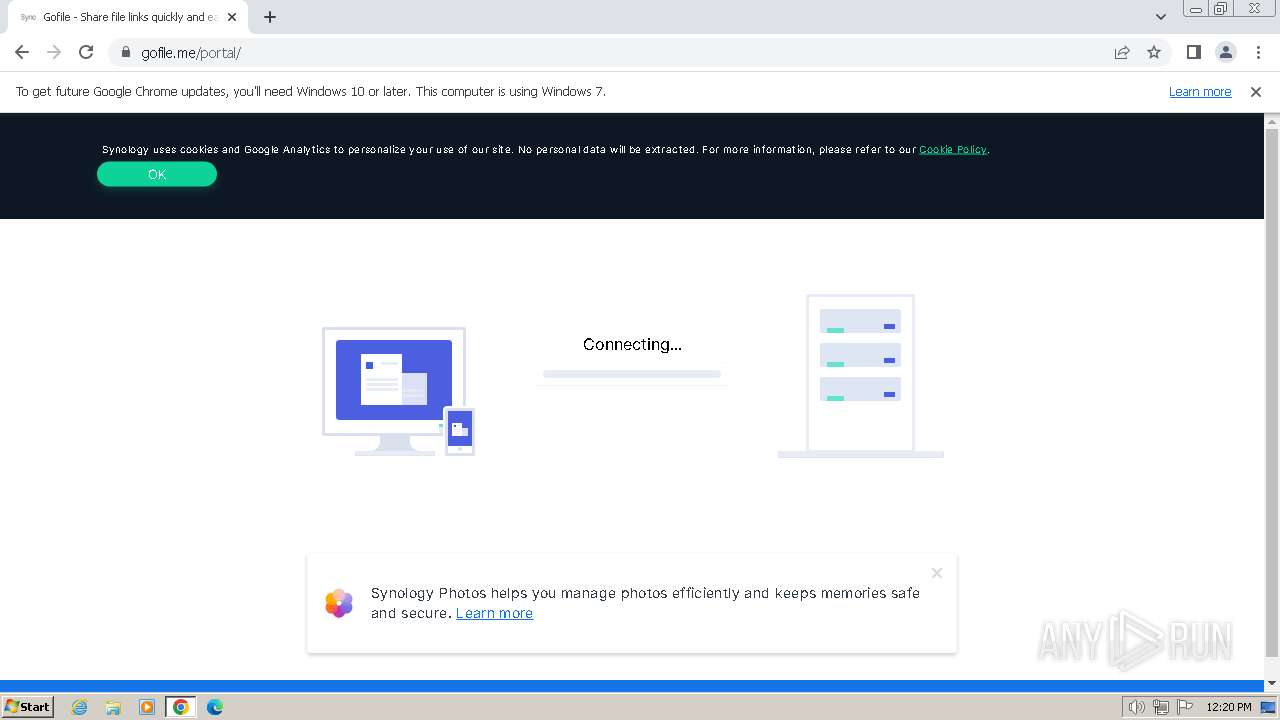Launch Internet Explorer from taskbar
1280x720 pixels.
[x=80, y=707]
